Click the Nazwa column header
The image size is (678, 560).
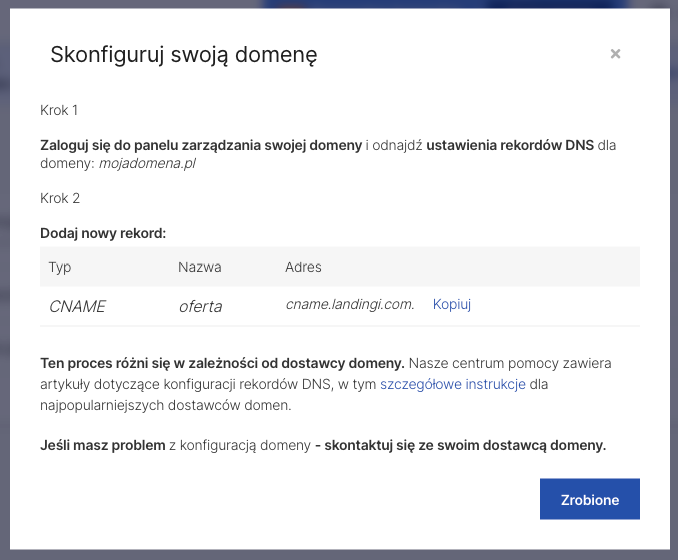(x=200, y=267)
